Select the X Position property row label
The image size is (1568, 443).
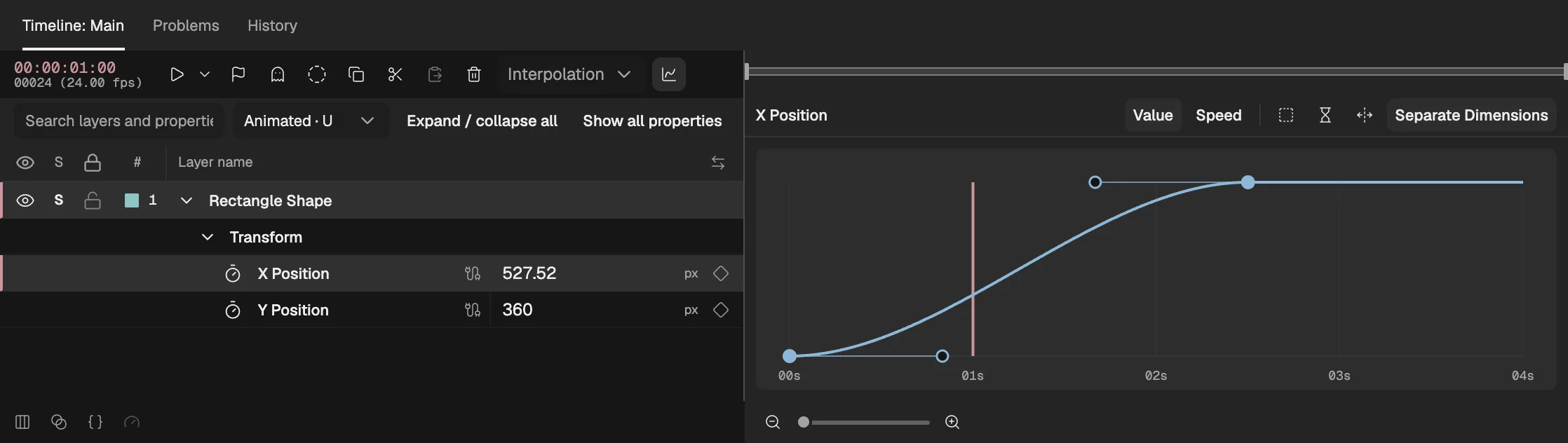pyautogui.click(x=293, y=273)
